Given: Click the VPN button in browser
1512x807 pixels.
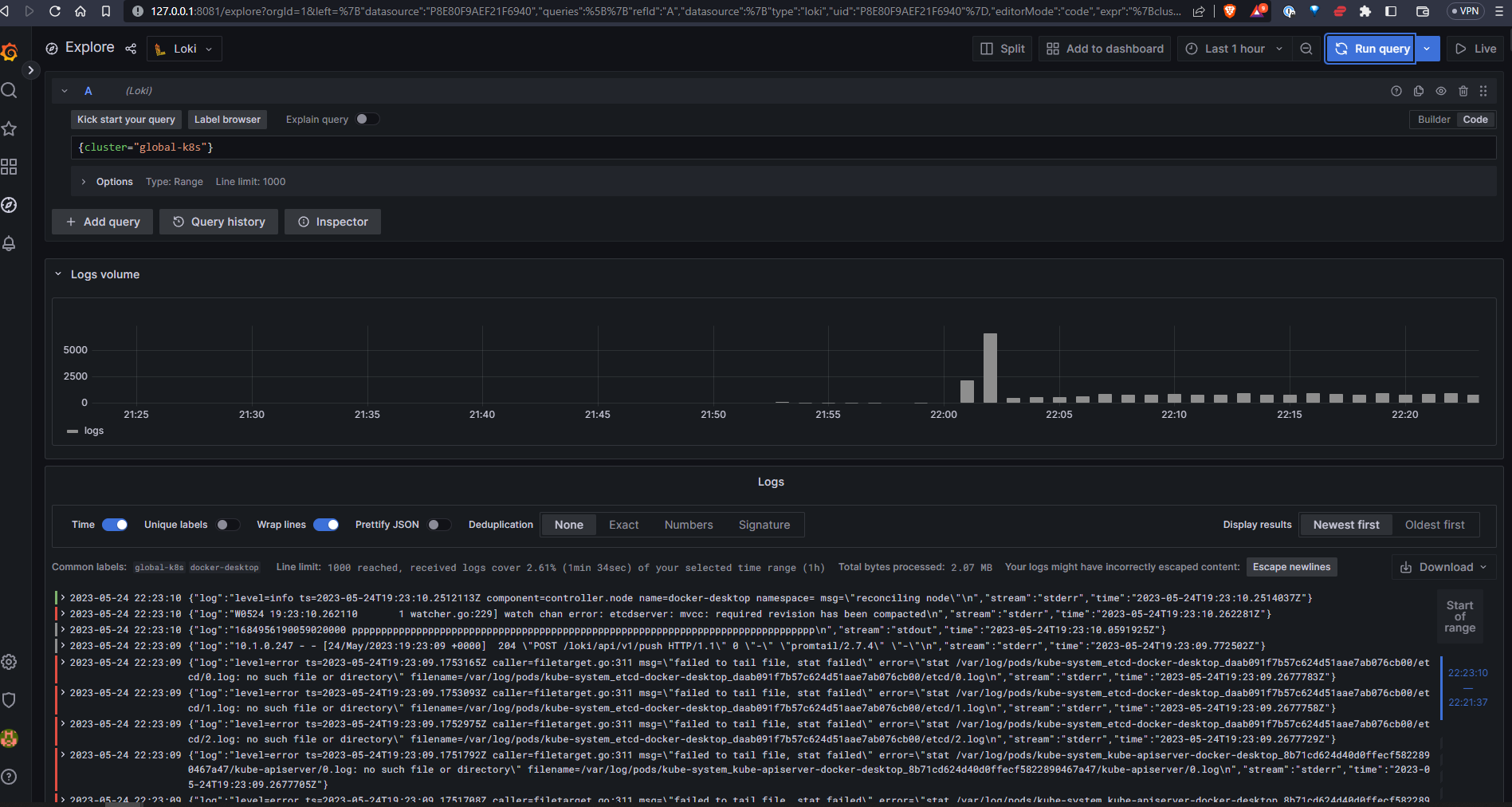Looking at the screenshot, I should coord(1465,11).
